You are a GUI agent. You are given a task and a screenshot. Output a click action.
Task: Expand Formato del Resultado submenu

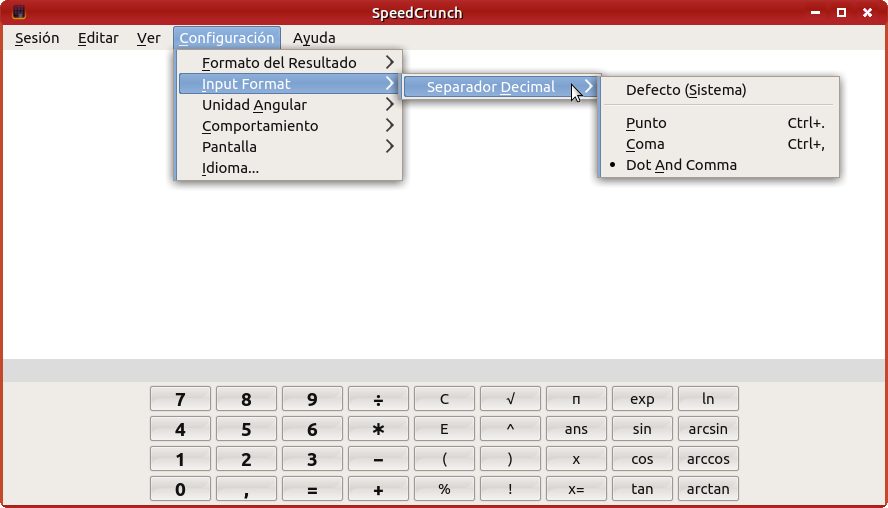[x=289, y=63]
